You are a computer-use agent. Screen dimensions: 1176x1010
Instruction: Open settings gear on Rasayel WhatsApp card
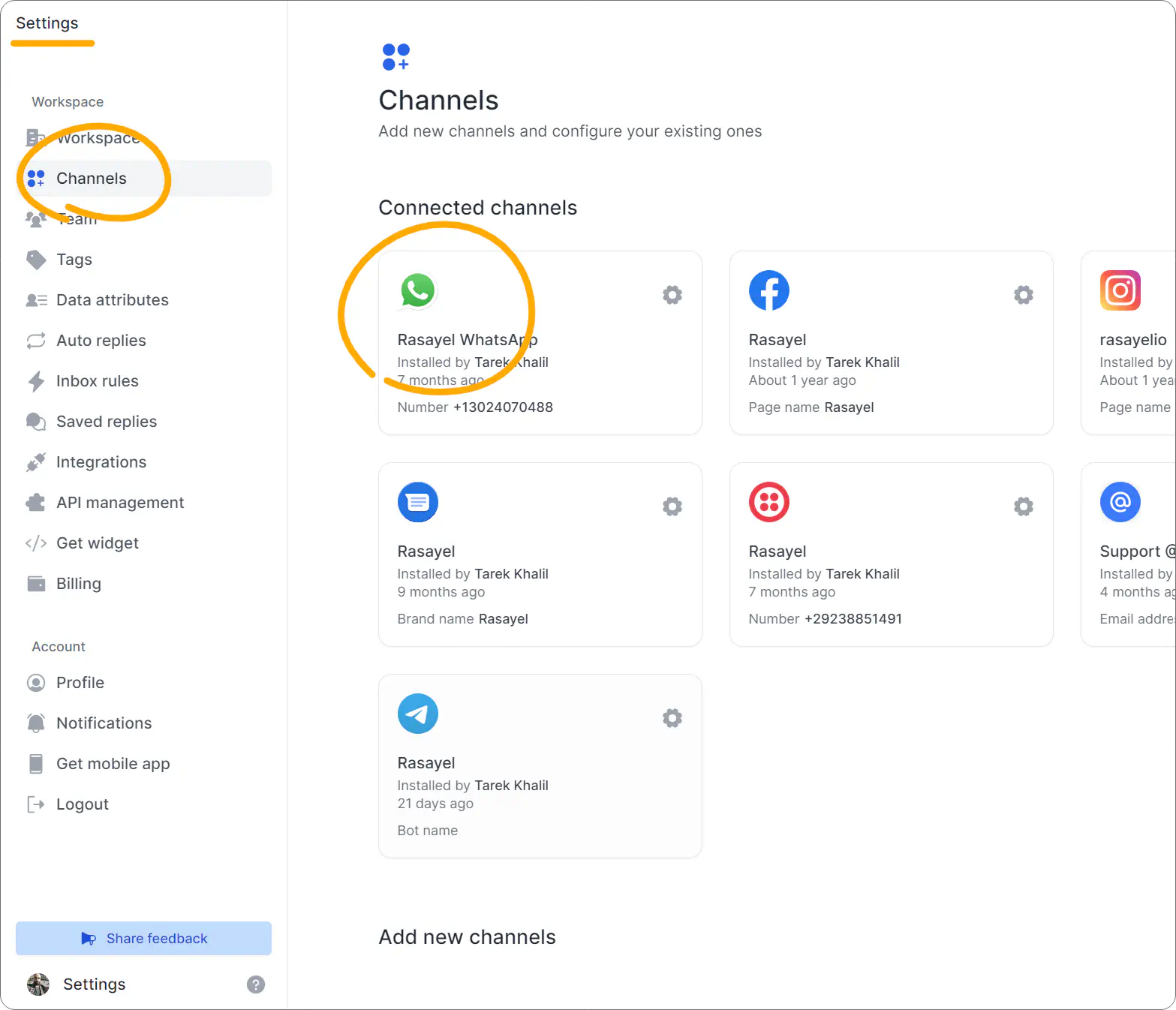click(672, 295)
